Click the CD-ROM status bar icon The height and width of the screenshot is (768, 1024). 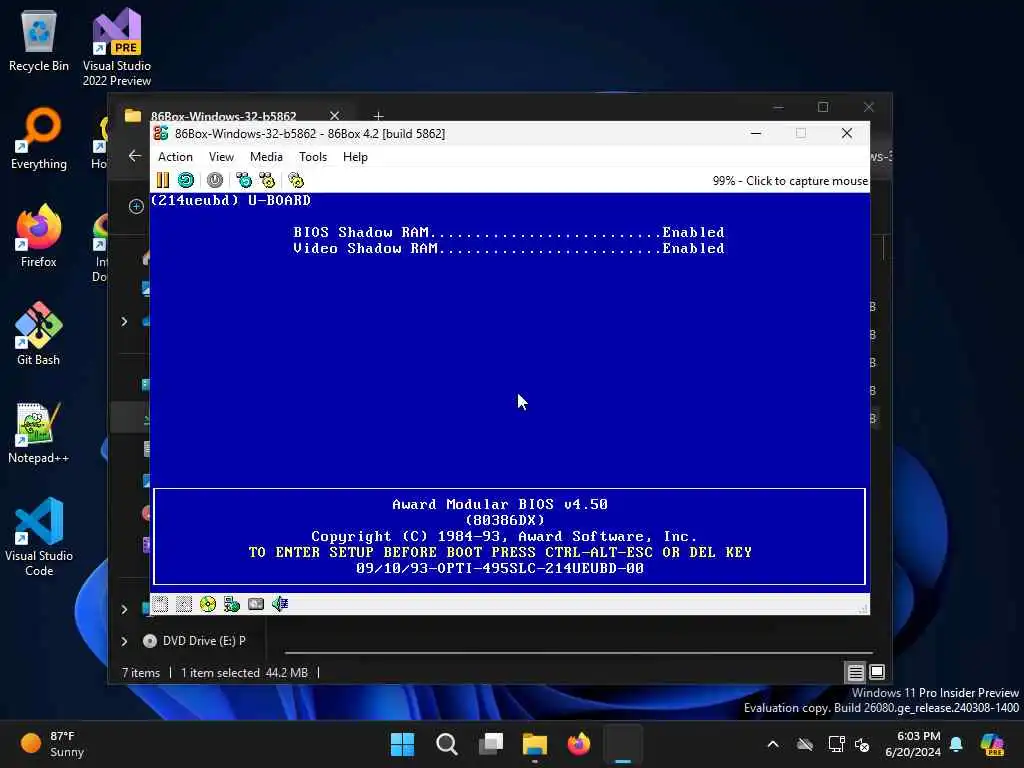click(208, 604)
